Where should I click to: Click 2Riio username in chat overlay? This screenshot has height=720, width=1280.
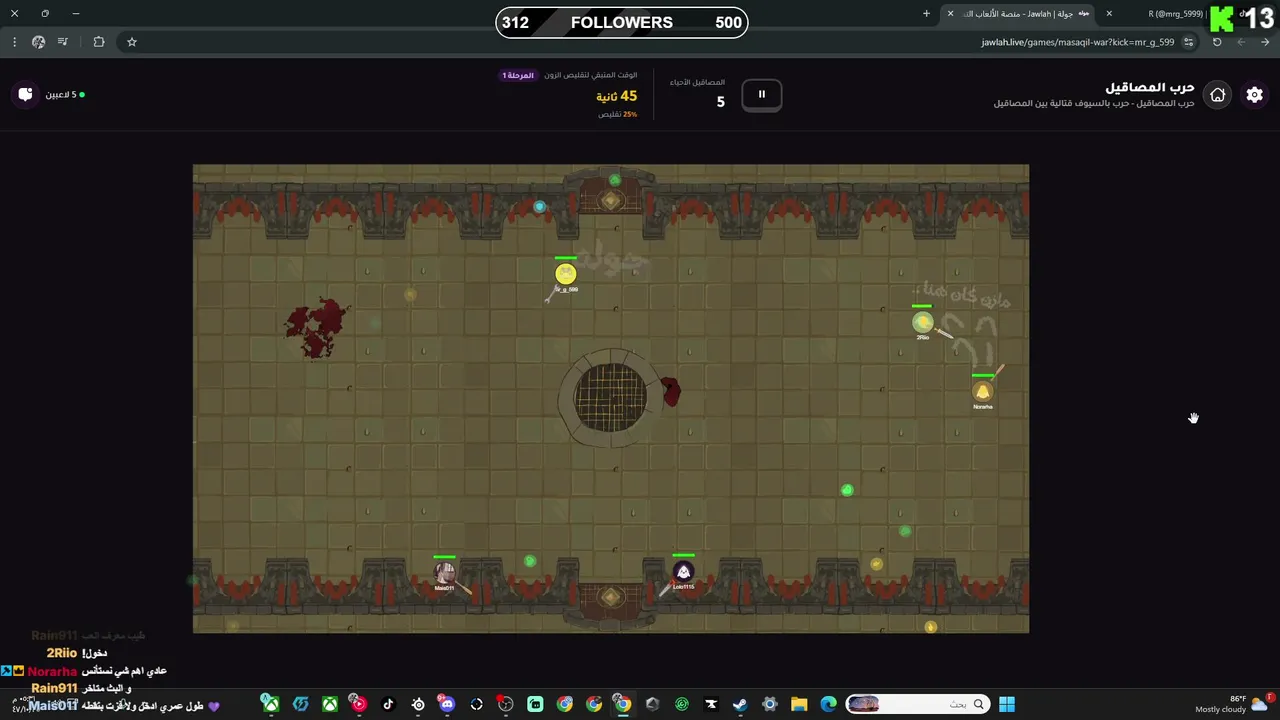[62, 653]
